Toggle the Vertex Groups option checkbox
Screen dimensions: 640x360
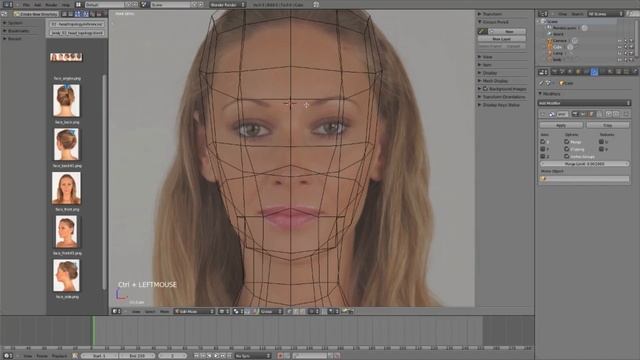tap(567, 156)
